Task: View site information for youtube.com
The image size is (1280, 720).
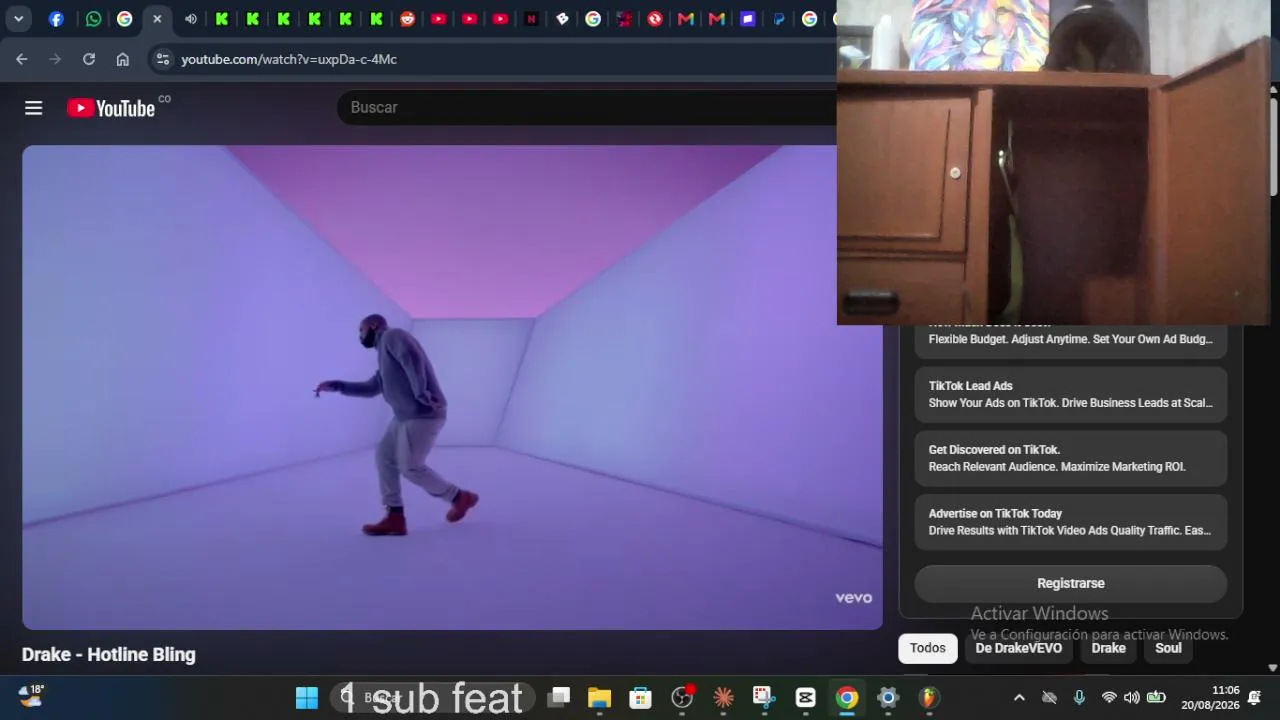Action: [x=163, y=59]
